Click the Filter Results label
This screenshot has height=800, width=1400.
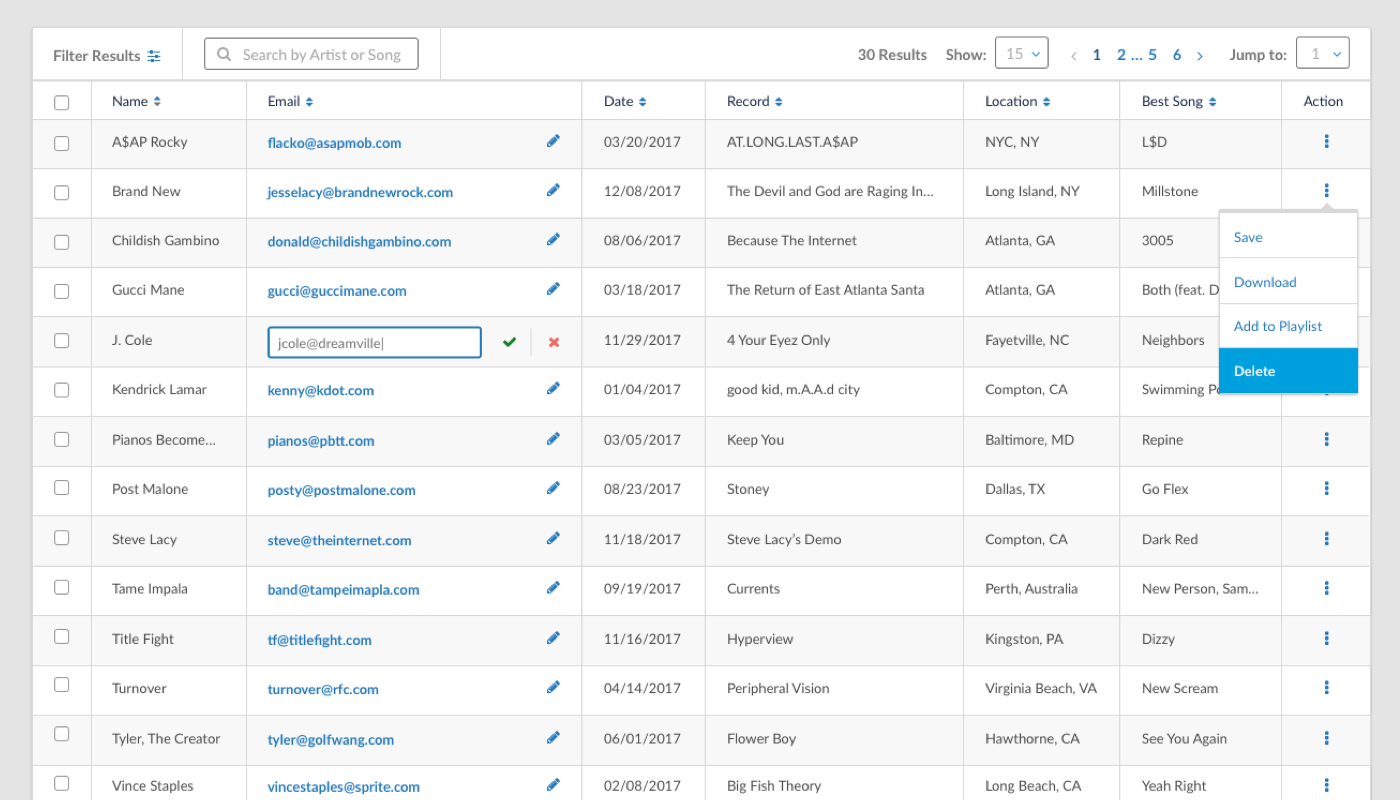[x=96, y=56]
